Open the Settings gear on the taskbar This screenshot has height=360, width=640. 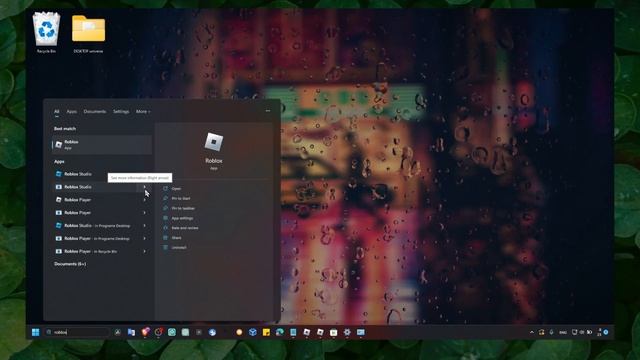[x=347, y=332]
